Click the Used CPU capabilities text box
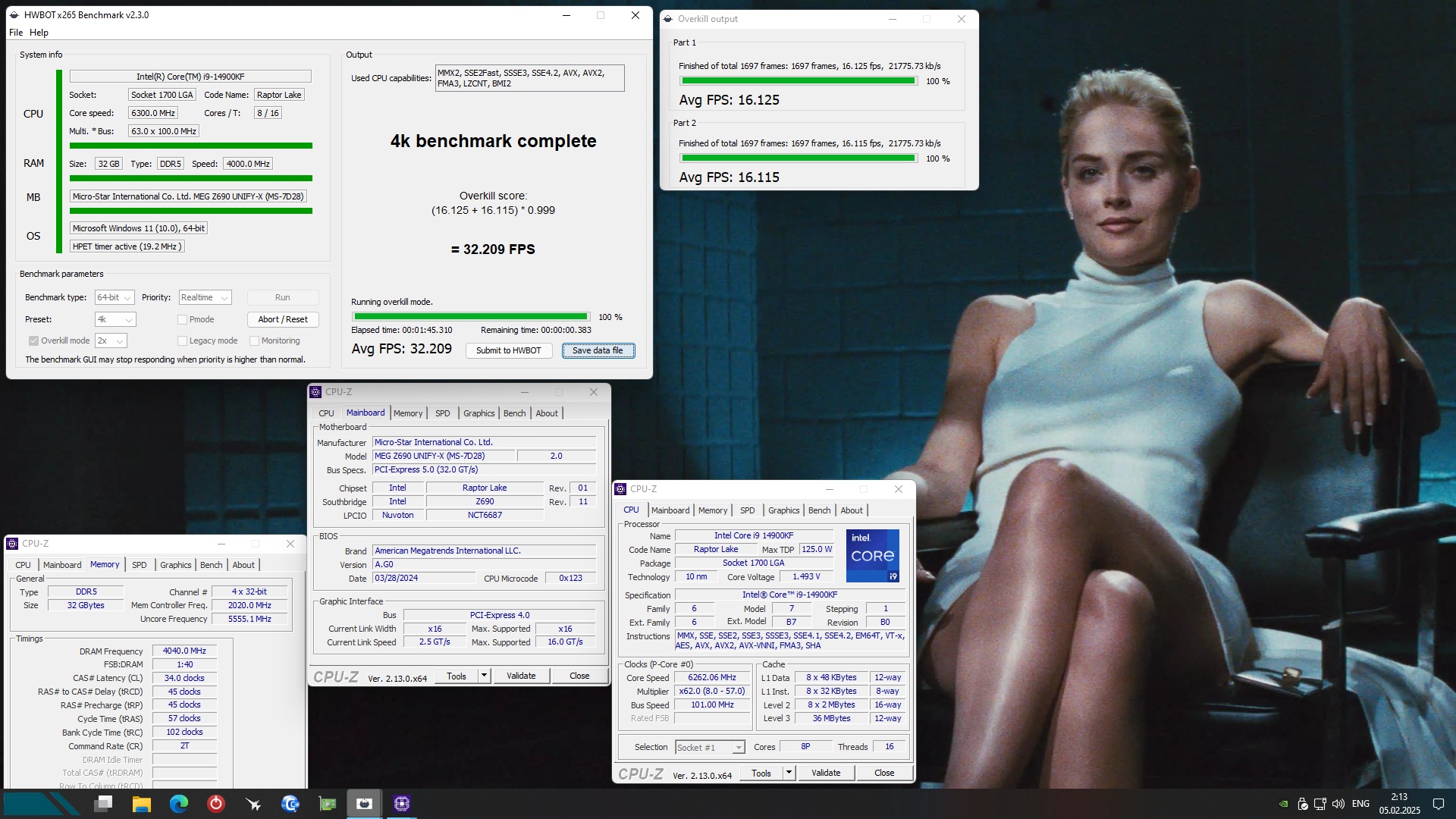 tap(529, 78)
